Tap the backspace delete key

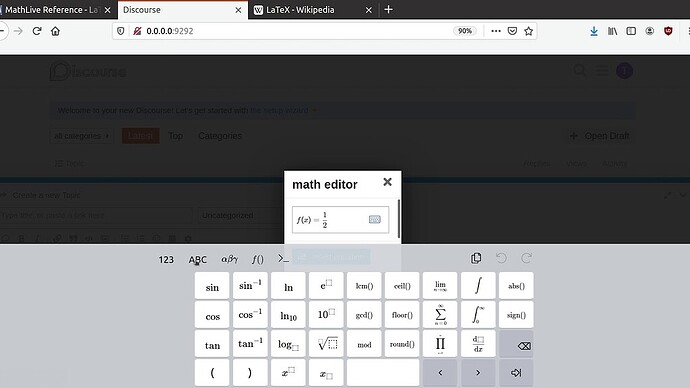coord(516,344)
